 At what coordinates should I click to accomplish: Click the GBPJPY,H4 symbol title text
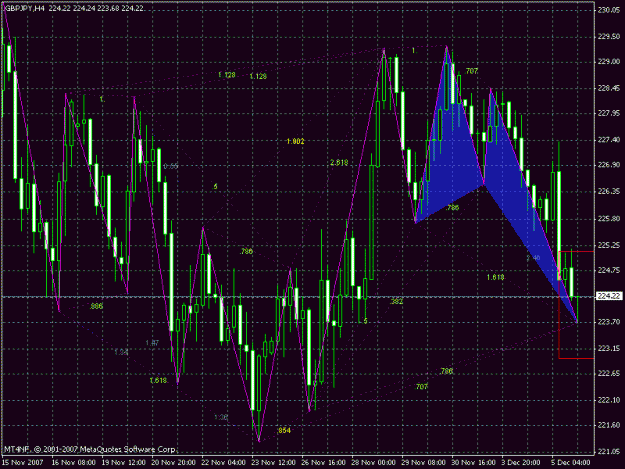[x=25, y=8]
